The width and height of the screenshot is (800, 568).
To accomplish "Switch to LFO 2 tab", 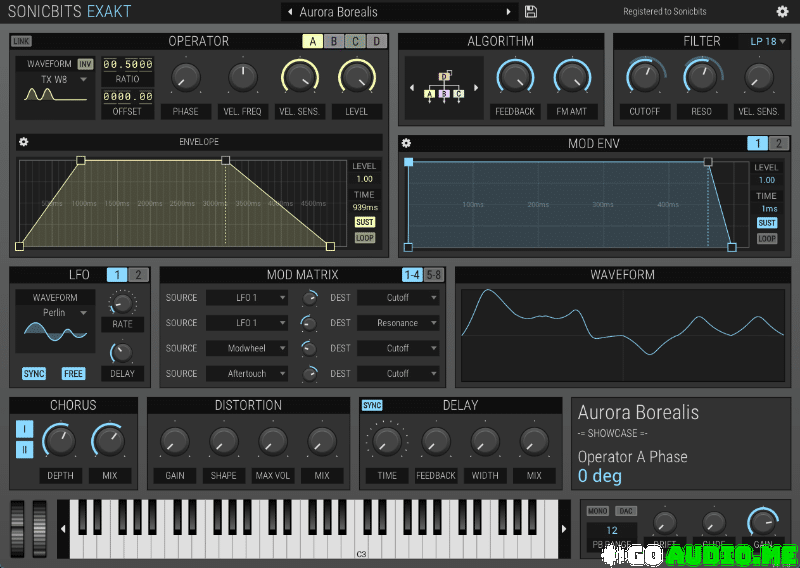I will point(138,275).
